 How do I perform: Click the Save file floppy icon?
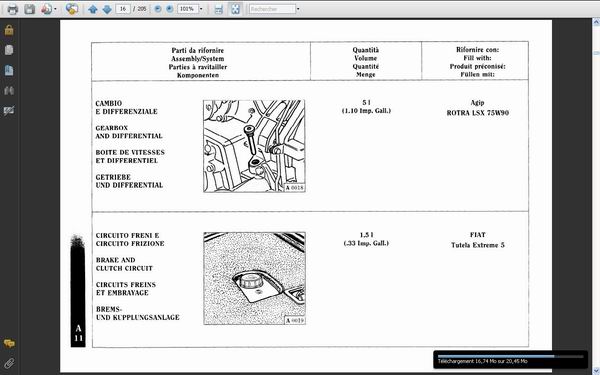[x=29, y=9]
